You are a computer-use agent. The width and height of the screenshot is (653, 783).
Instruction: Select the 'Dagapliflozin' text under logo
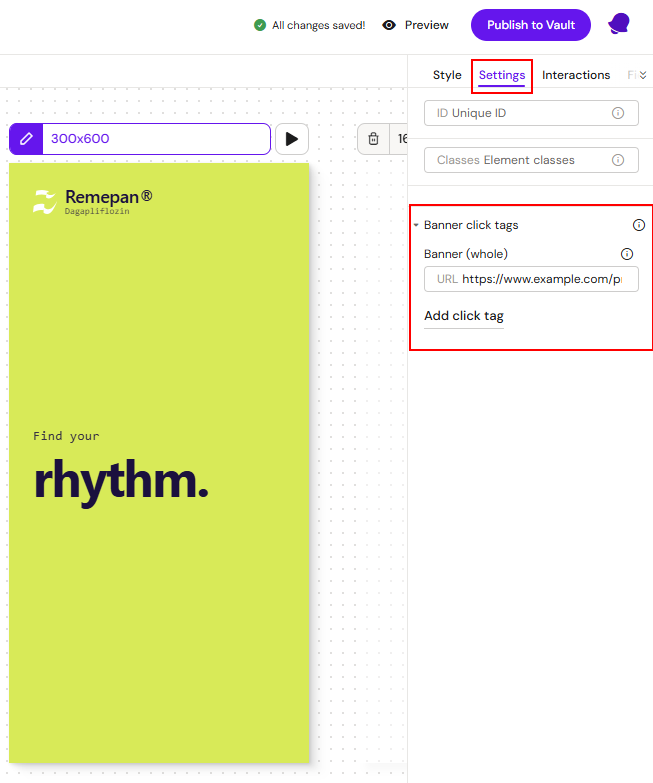97,211
